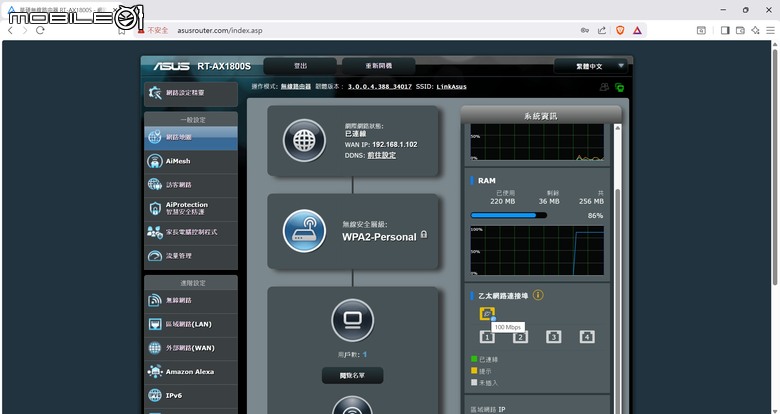
Task: Select 網路地圖 in the sidebar
Action: [x=191, y=137]
